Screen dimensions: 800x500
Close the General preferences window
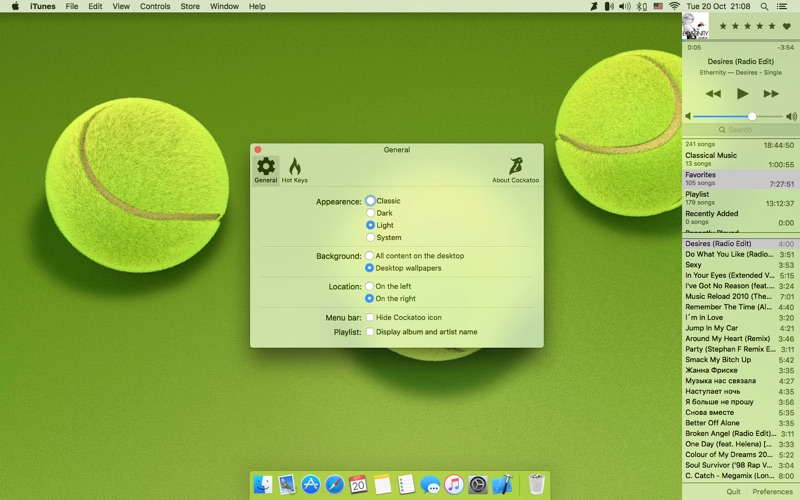pos(258,149)
